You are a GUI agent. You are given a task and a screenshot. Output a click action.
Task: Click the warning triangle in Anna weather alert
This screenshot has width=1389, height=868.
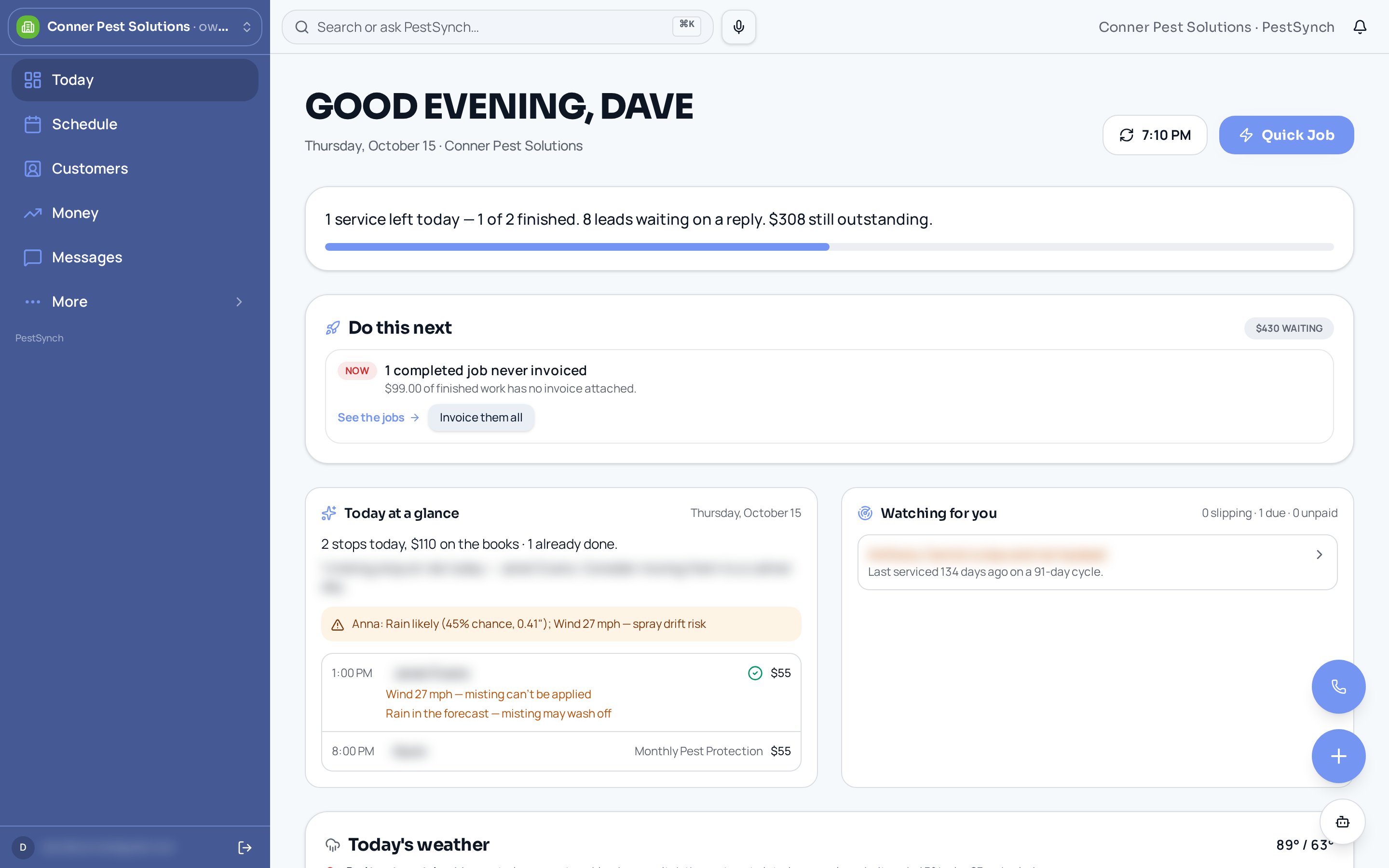point(338,624)
